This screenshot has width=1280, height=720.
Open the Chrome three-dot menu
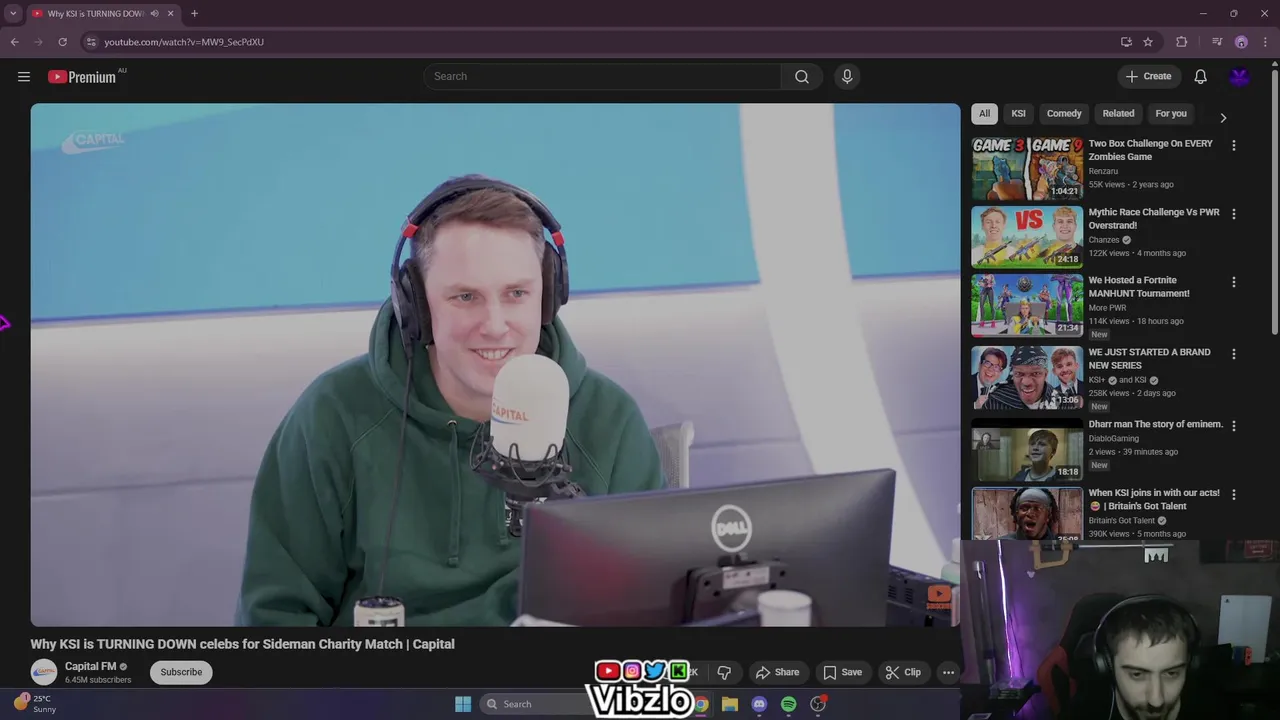click(1265, 42)
